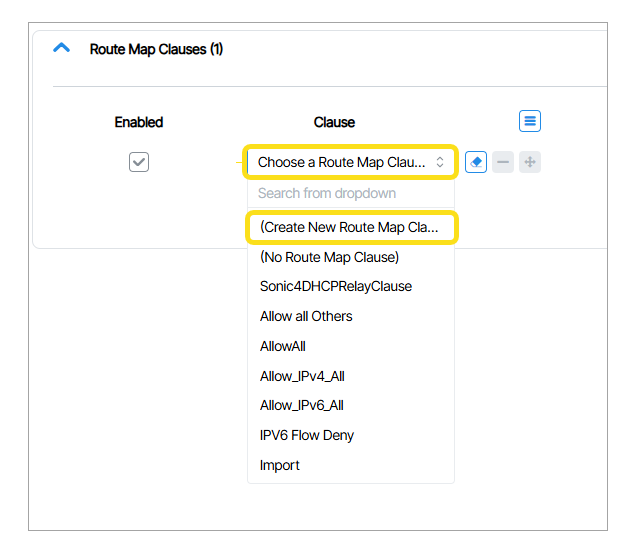633x554 pixels.
Task: Select the IPV6 Flow Deny option
Action: click(307, 435)
